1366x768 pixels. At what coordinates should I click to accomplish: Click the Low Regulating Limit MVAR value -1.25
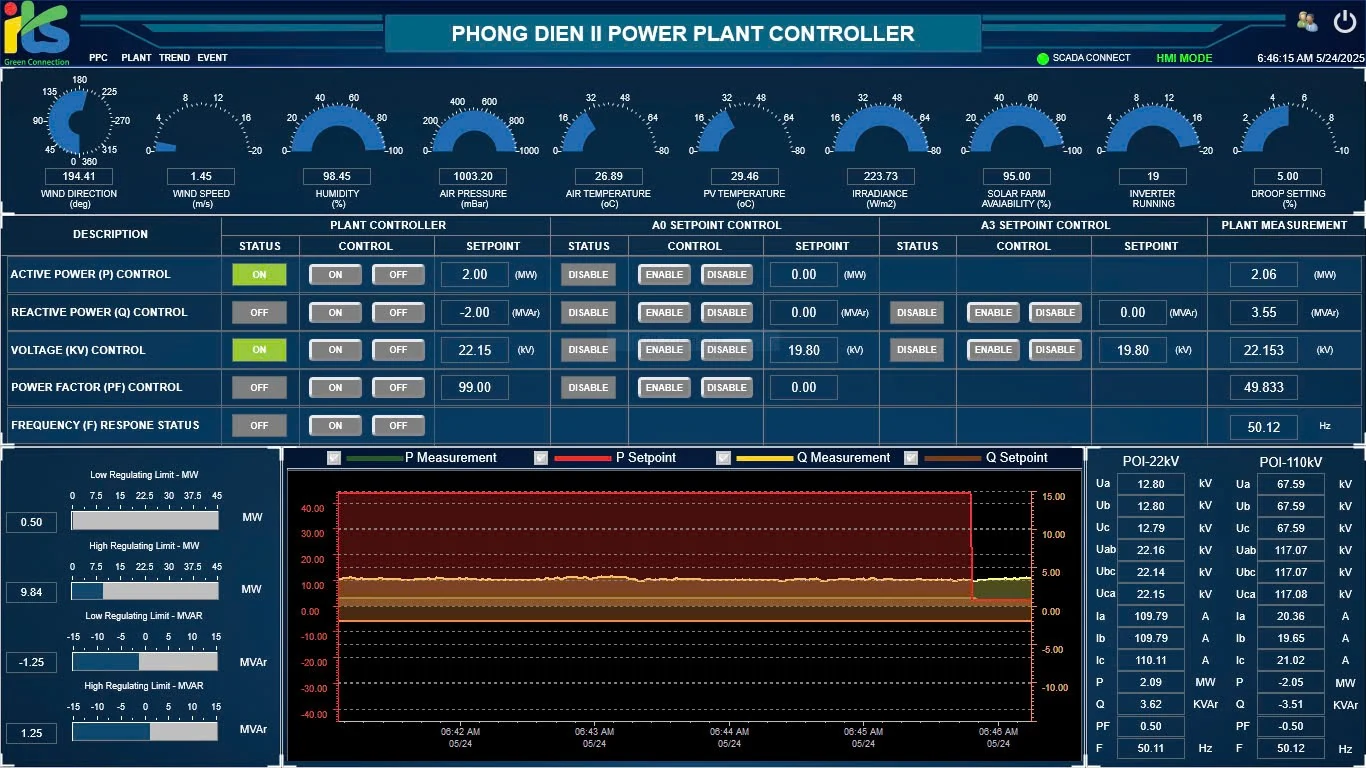[x=31, y=662]
